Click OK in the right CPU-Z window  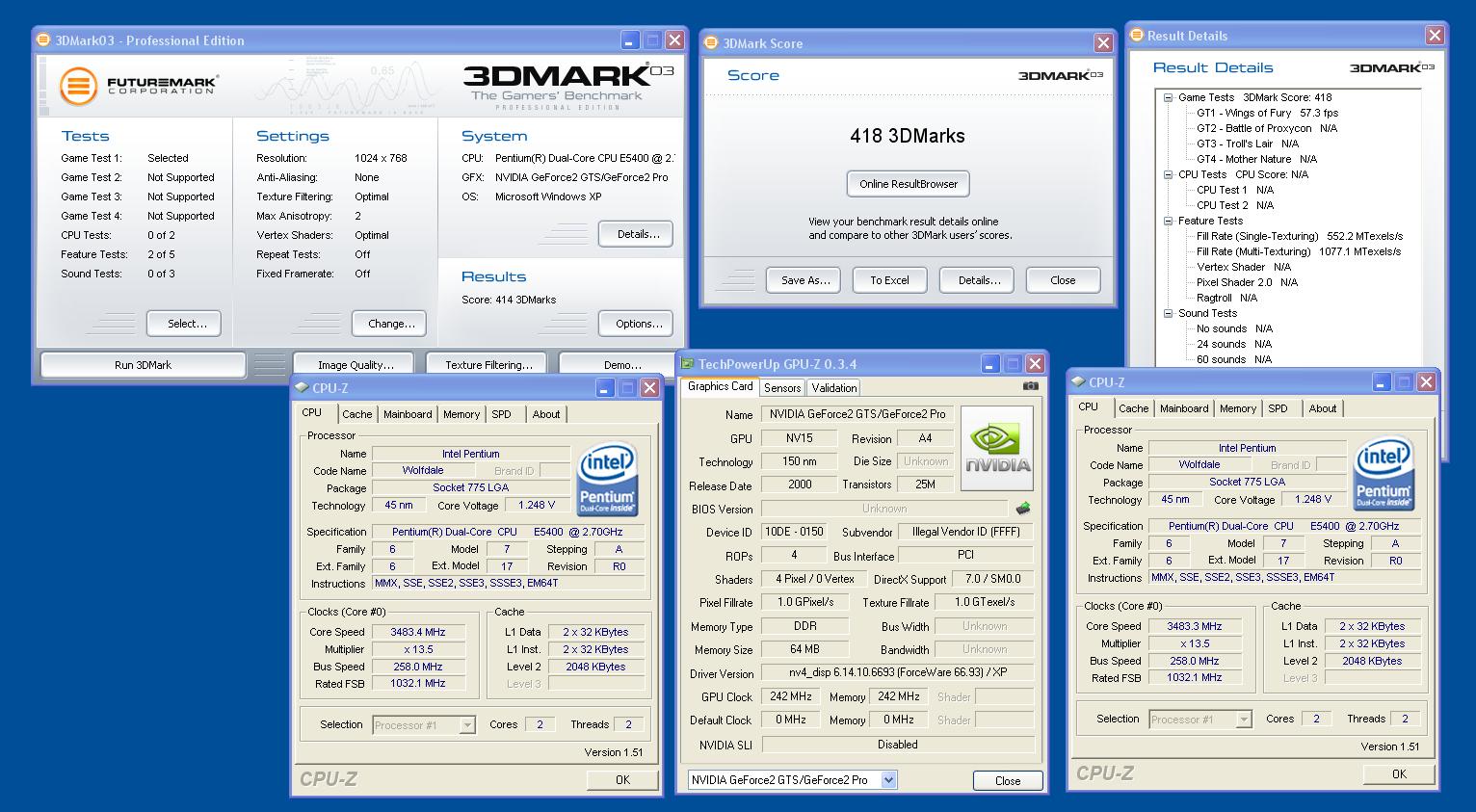[x=1399, y=773]
